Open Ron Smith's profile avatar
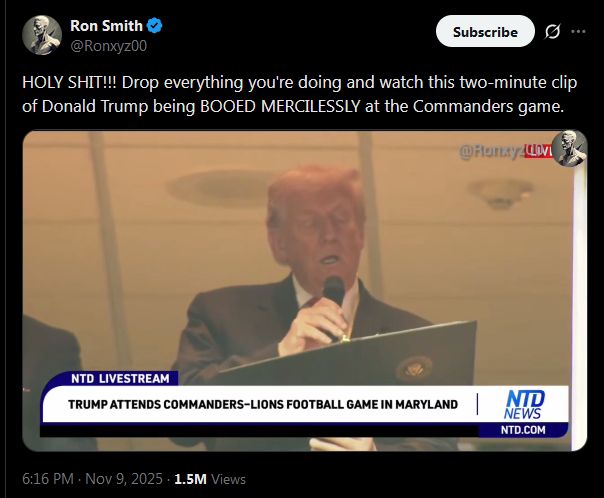604x498 pixels. (42, 35)
